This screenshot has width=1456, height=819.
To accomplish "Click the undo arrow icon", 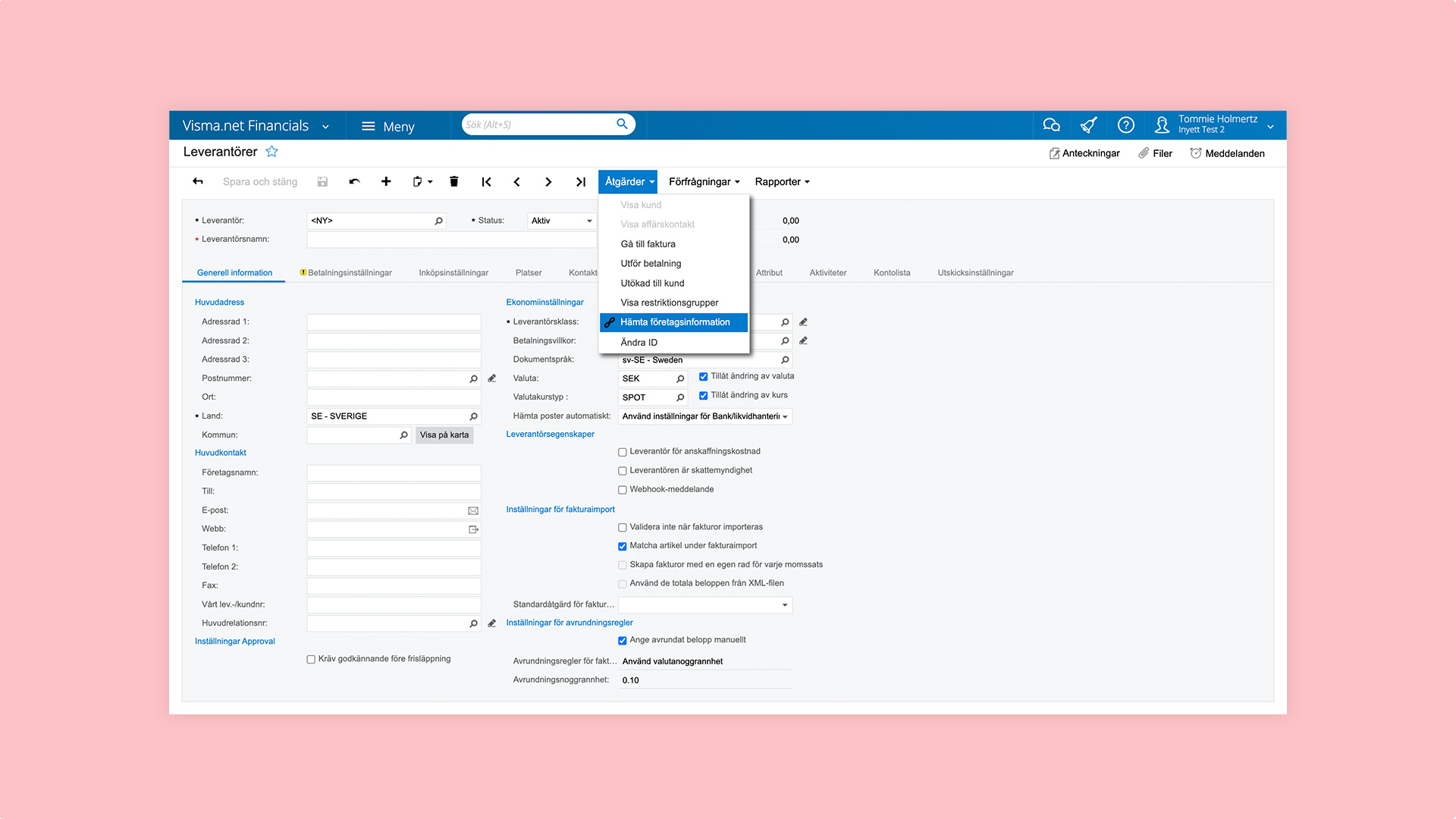I will pyautogui.click(x=354, y=182).
